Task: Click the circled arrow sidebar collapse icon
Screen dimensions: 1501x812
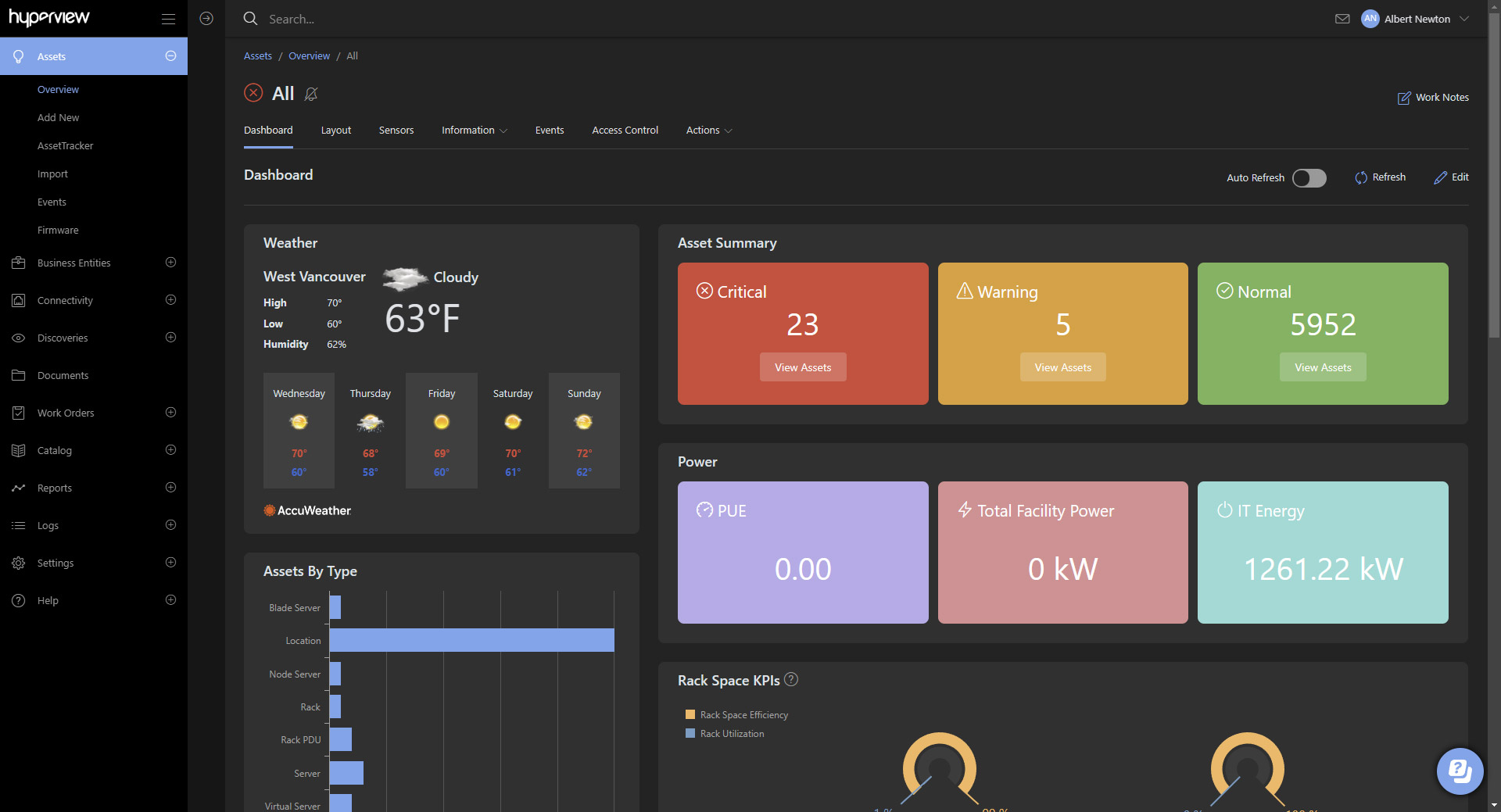Action: pyautogui.click(x=206, y=19)
